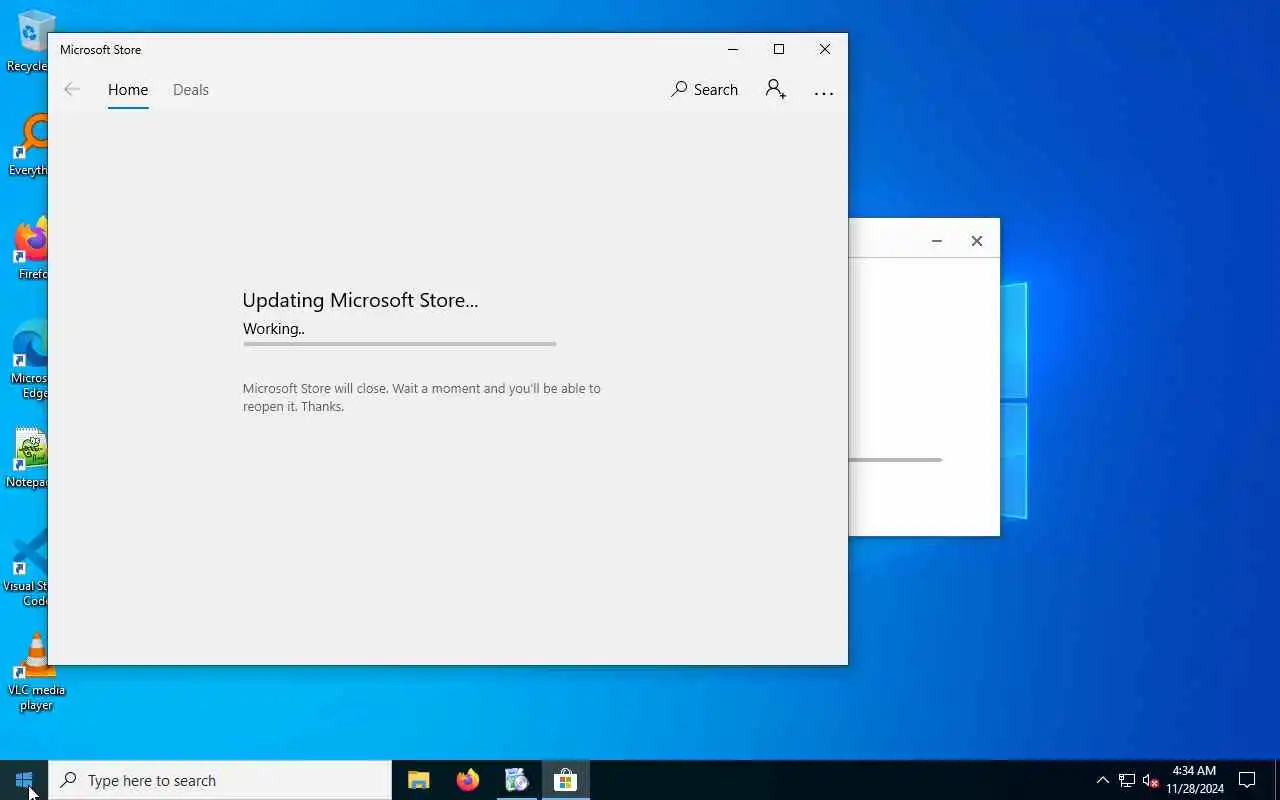Image resolution: width=1280 pixels, height=800 pixels.
Task: Open Search in Microsoft Store
Action: [x=704, y=89]
